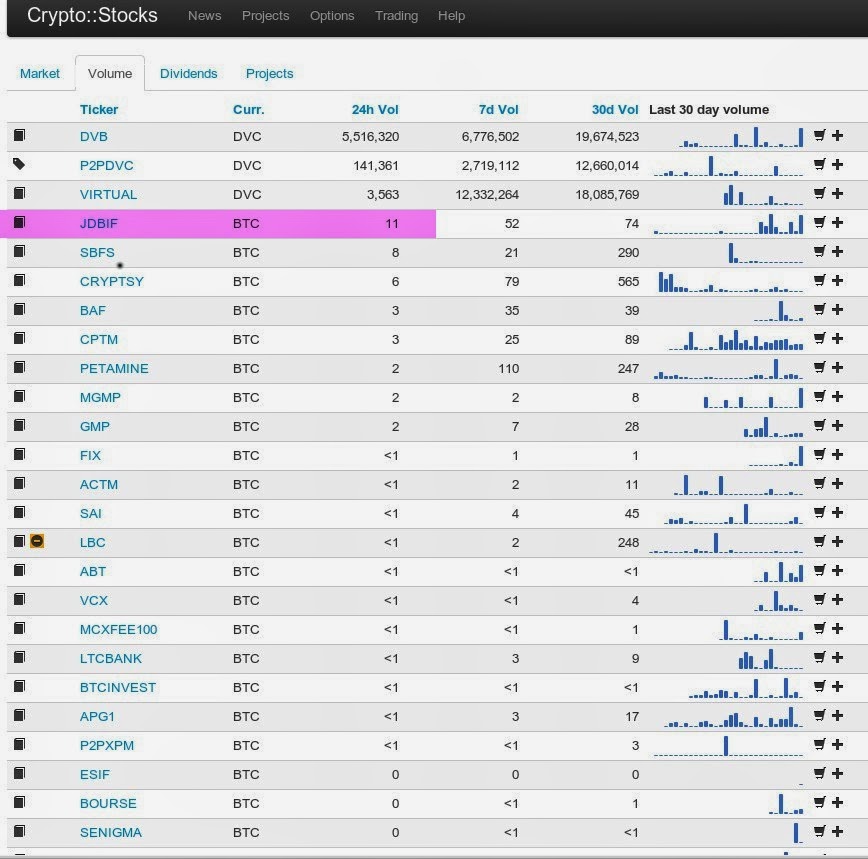Open the Trading menu
868x859 pixels.
pos(396,15)
